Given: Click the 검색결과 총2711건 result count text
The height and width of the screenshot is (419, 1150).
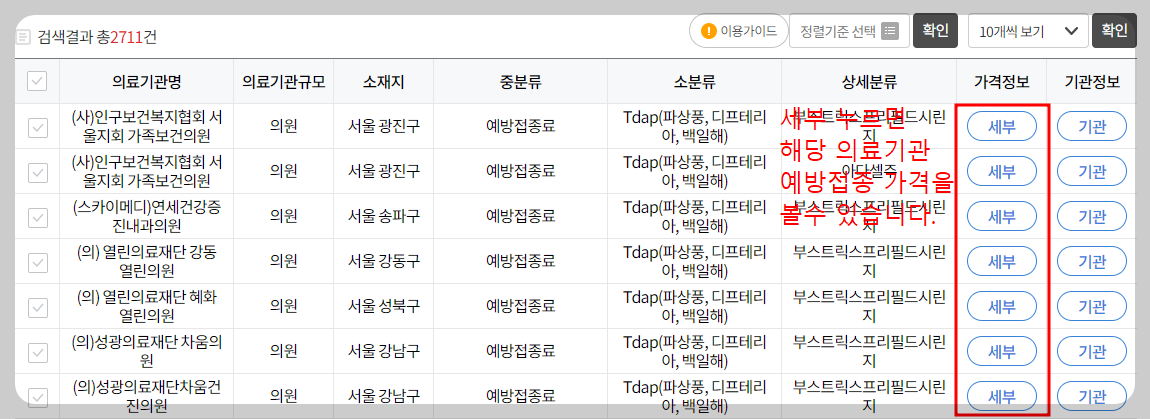Looking at the screenshot, I should click(x=97, y=37).
